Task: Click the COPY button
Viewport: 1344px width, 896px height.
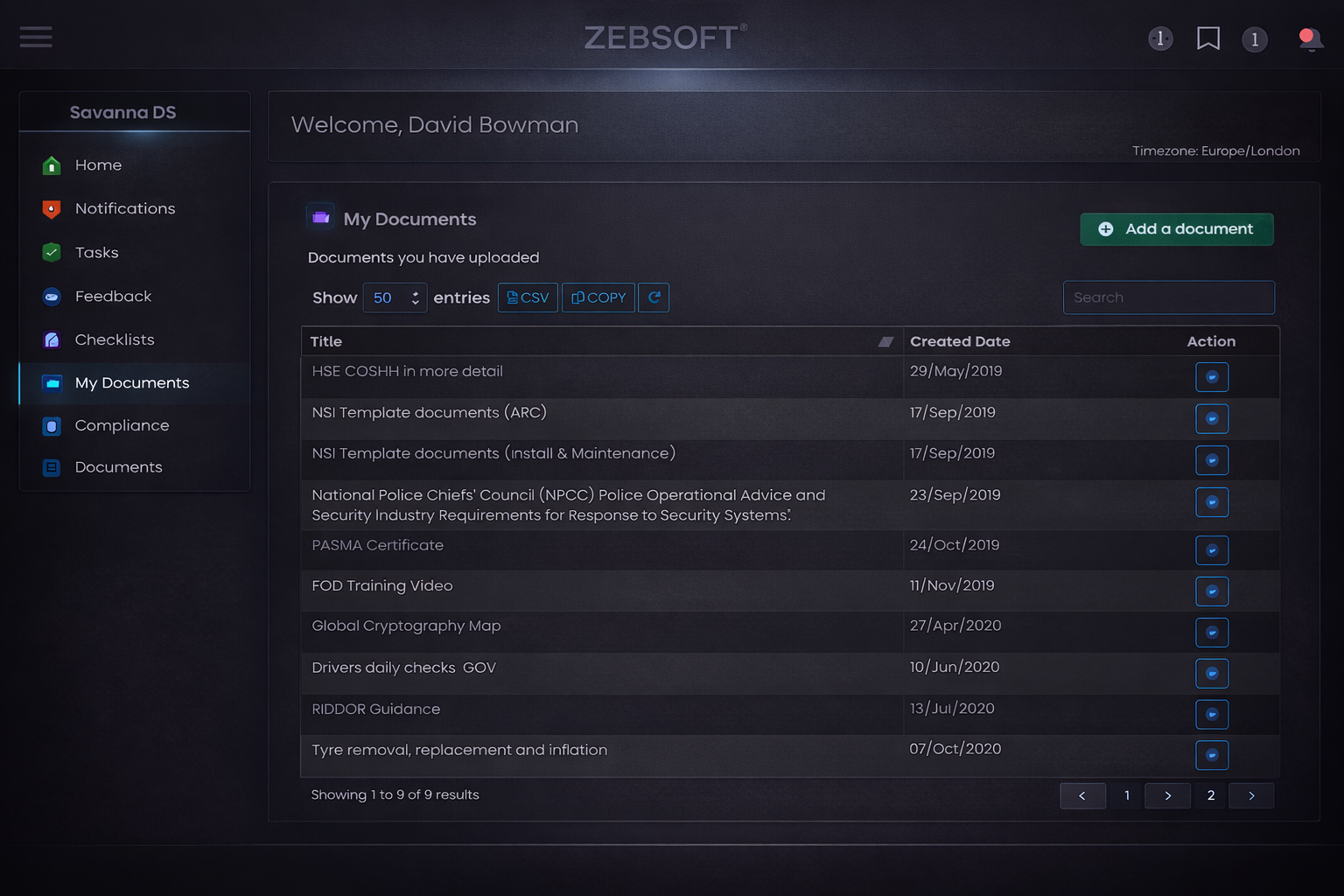Action: coord(598,297)
